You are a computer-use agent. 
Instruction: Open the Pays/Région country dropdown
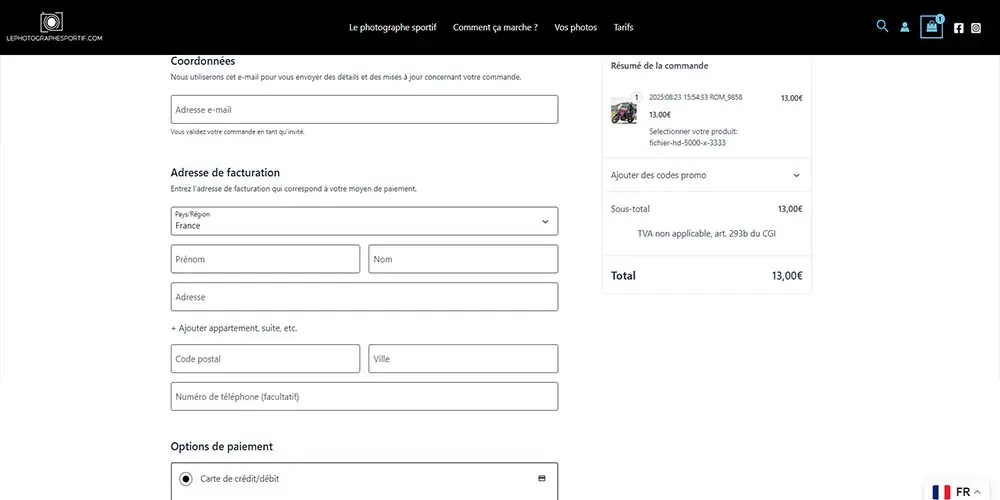click(x=364, y=221)
